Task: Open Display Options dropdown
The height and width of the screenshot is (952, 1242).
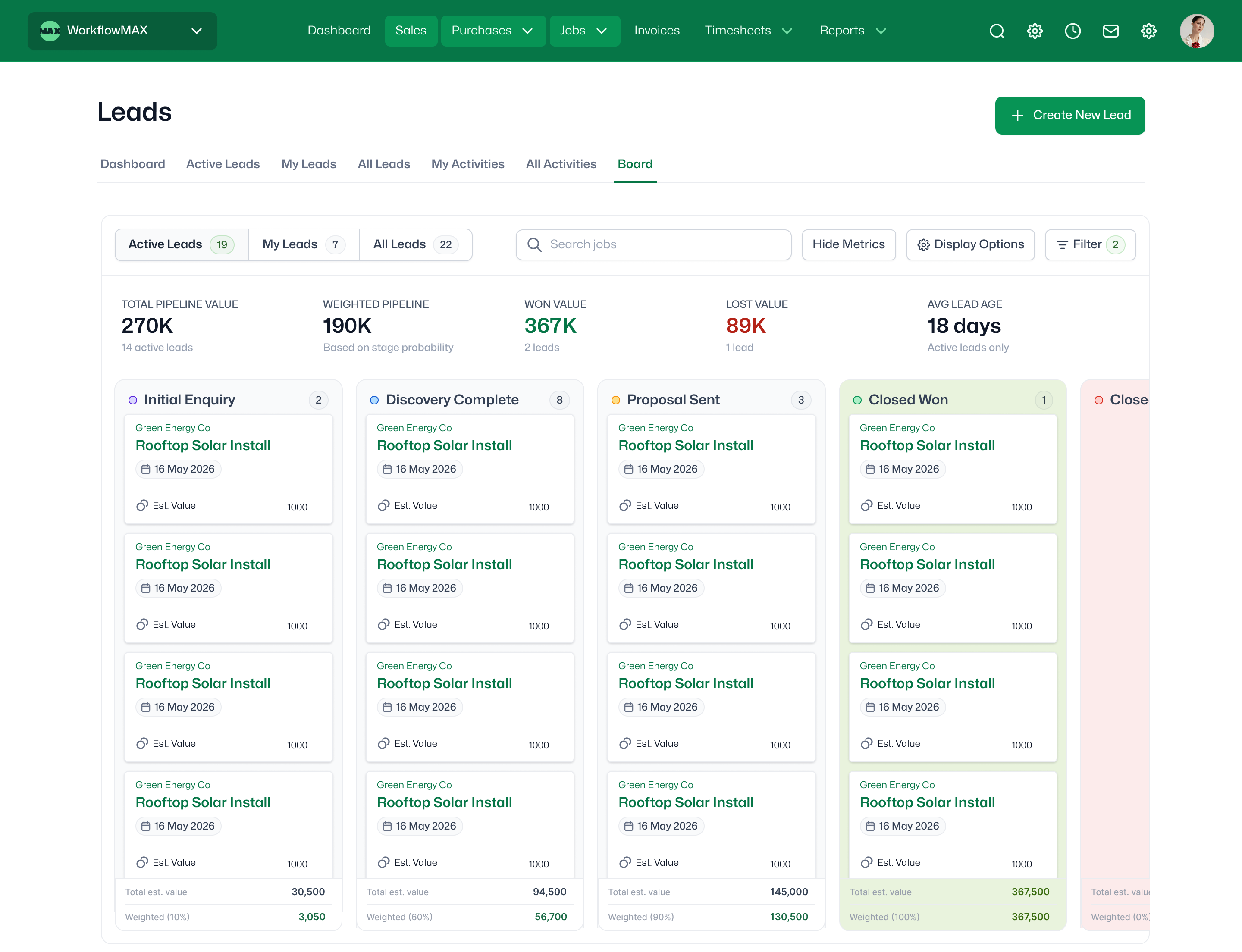Action: point(970,245)
